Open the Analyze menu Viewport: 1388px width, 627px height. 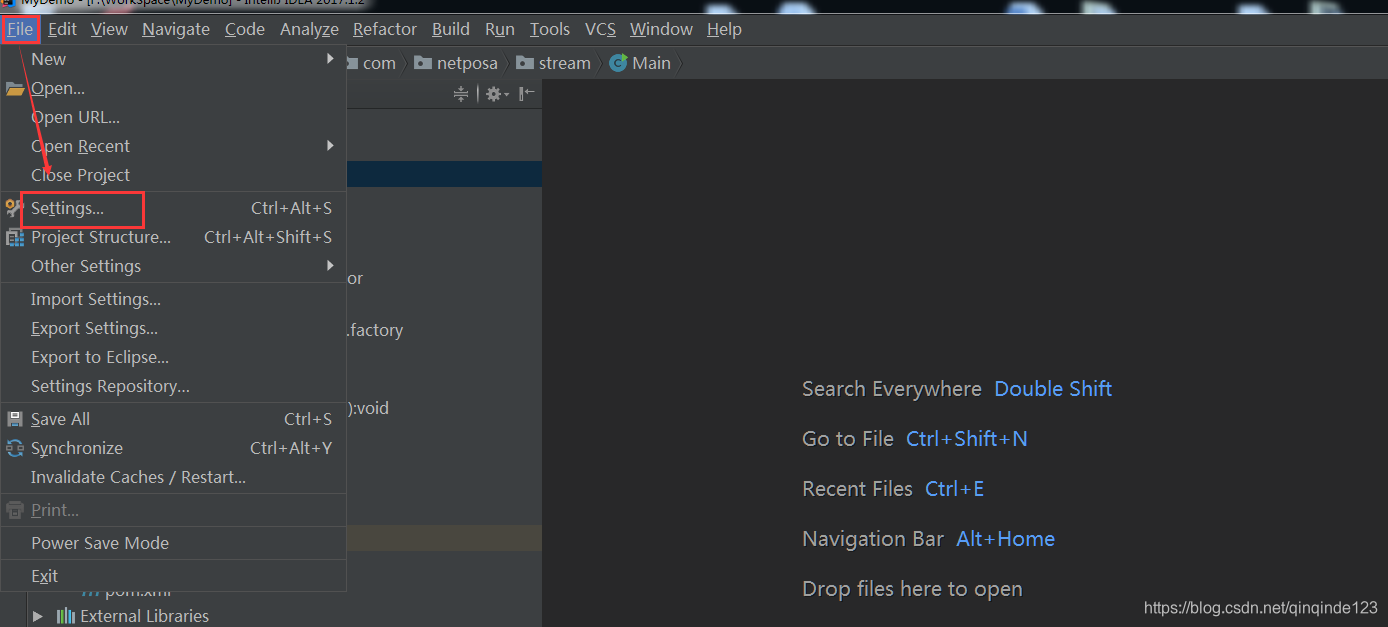coord(309,29)
